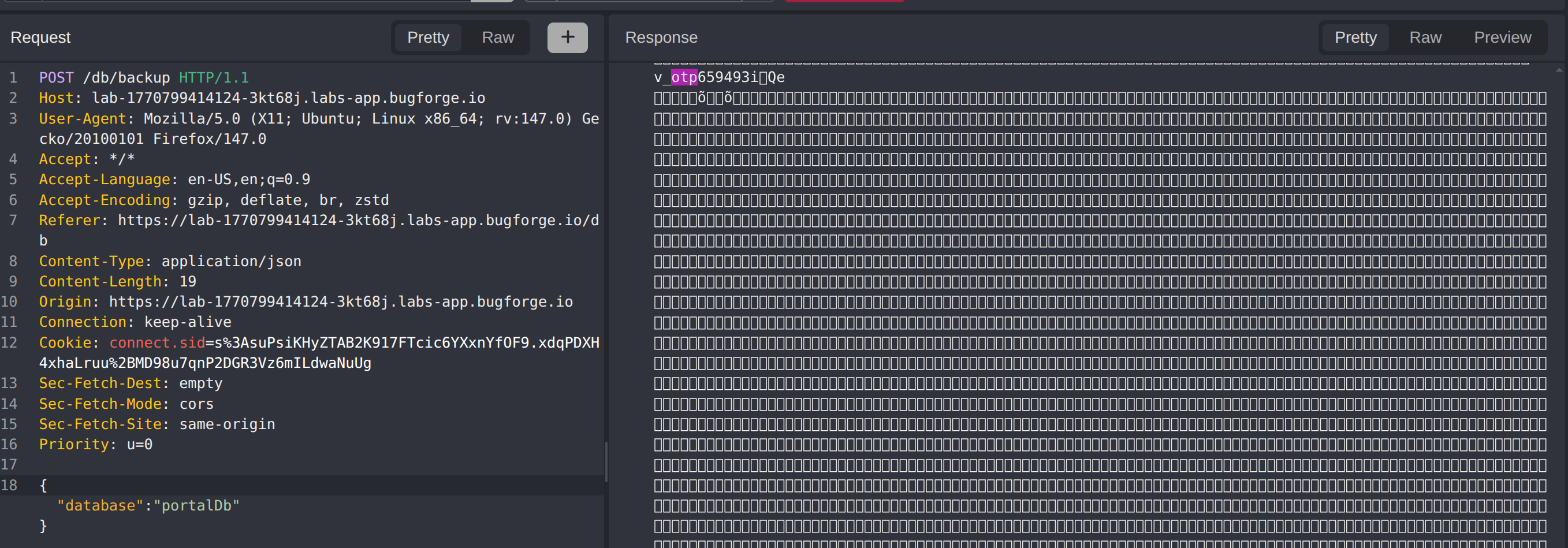Click the connect.sid cookie name
This screenshot has width=1568, height=548.
[157, 343]
